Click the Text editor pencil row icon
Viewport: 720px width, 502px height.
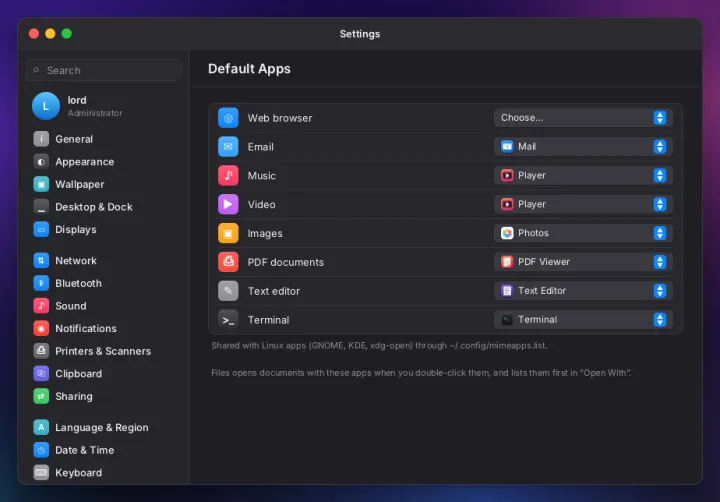coord(228,291)
